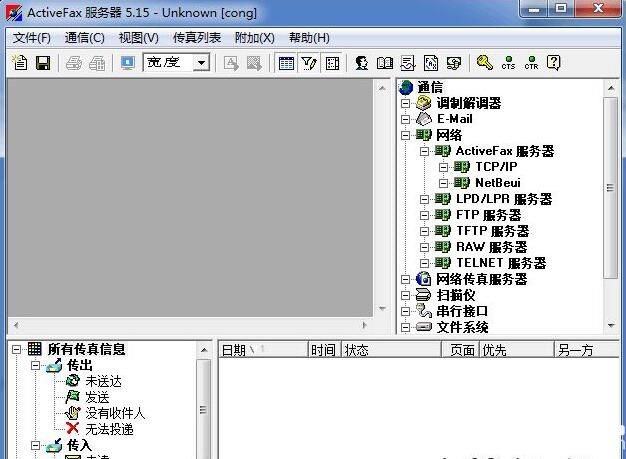Viewport: 626px width, 459px height.
Task: Sort by the 日期 column header
Action: (x=263, y=350)
